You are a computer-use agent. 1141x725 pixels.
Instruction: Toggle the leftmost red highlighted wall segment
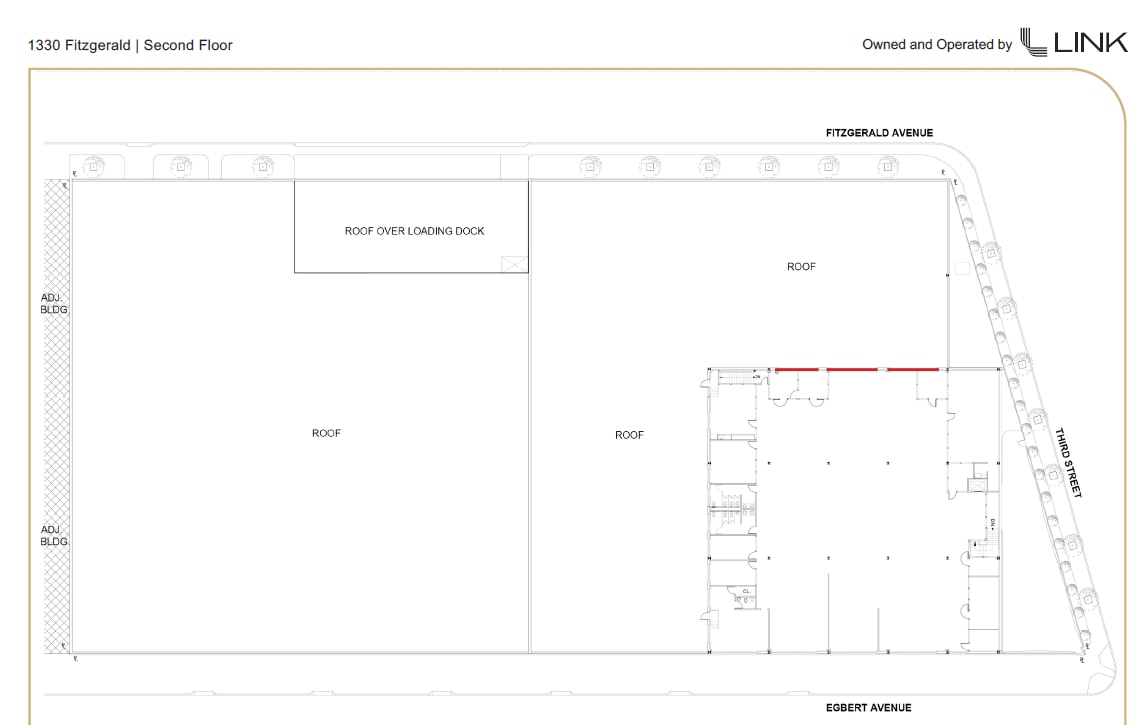[797, 367]
